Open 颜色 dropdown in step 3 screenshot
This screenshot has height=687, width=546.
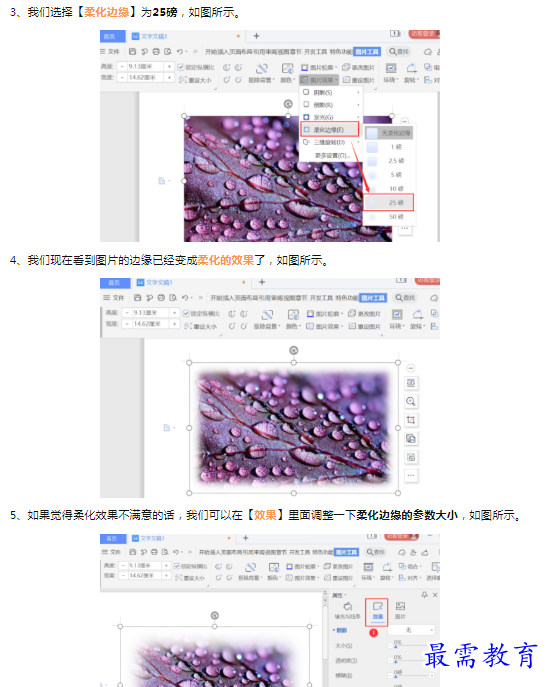287,80
